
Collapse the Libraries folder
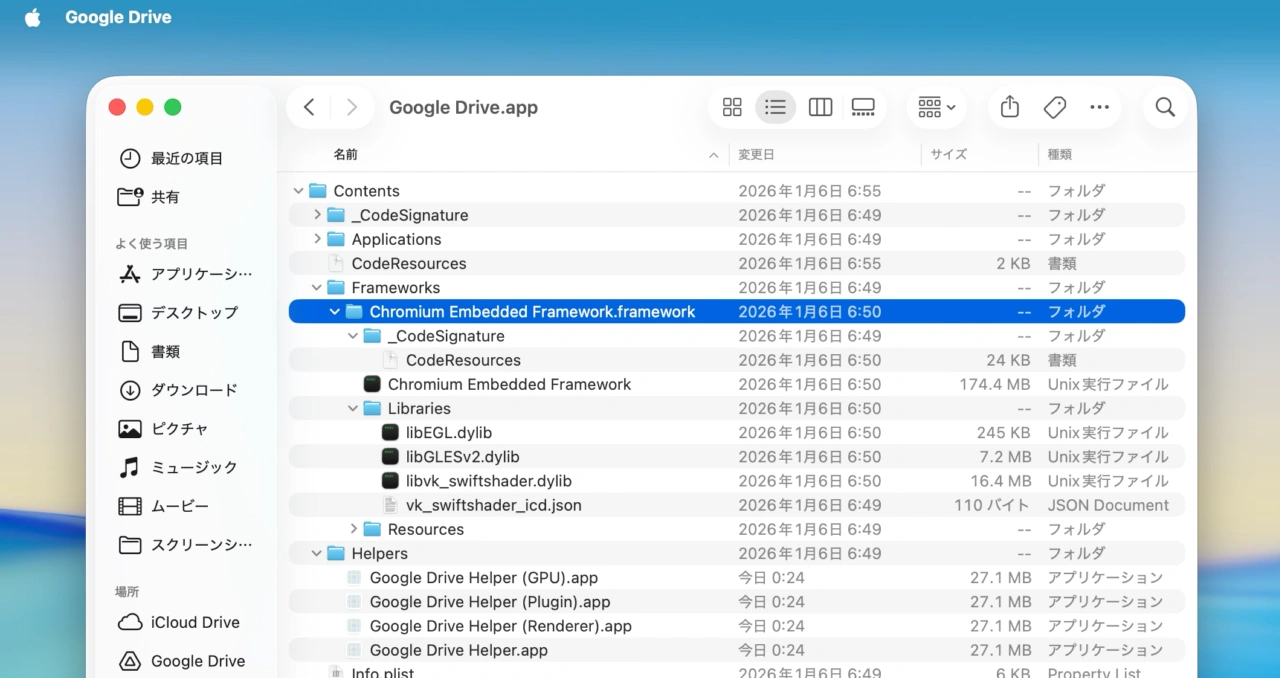click(352, 408)
